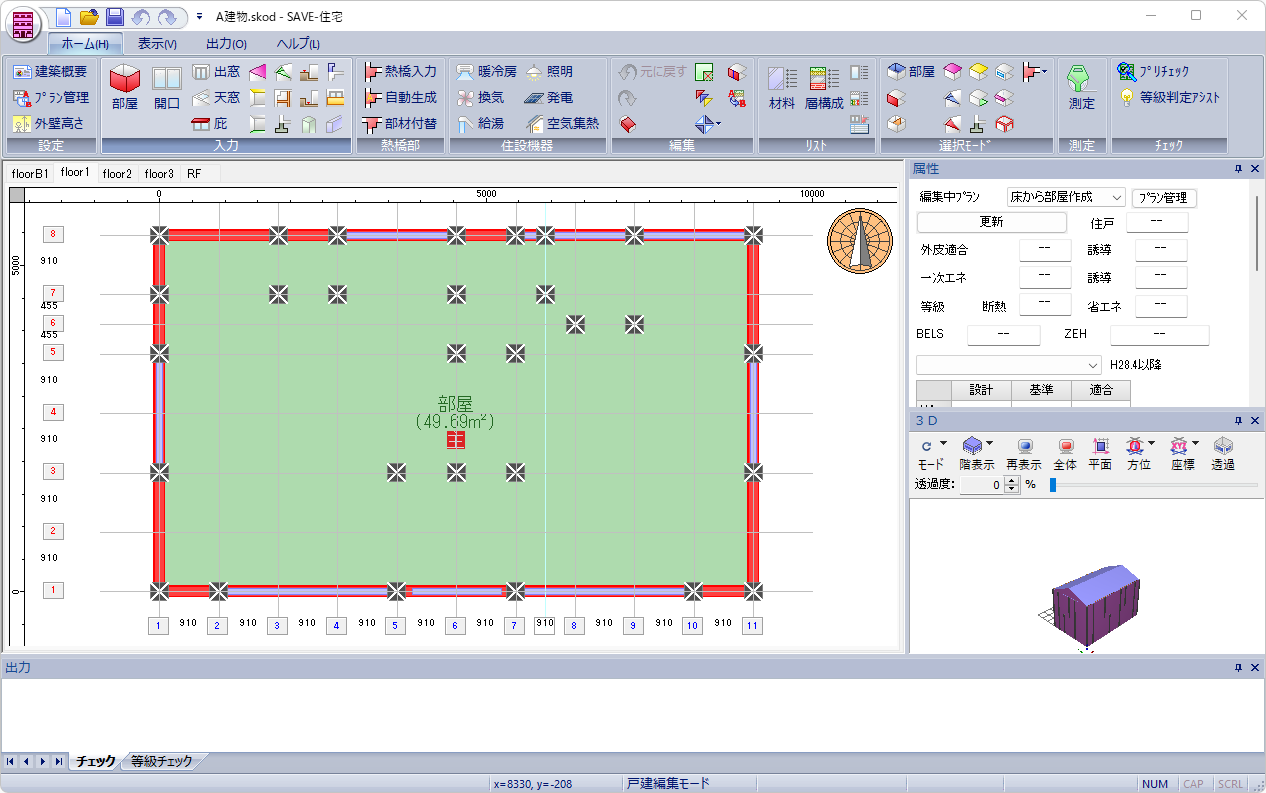
Task: Click the 更新 update button
Action: click(x=992, y=222)
